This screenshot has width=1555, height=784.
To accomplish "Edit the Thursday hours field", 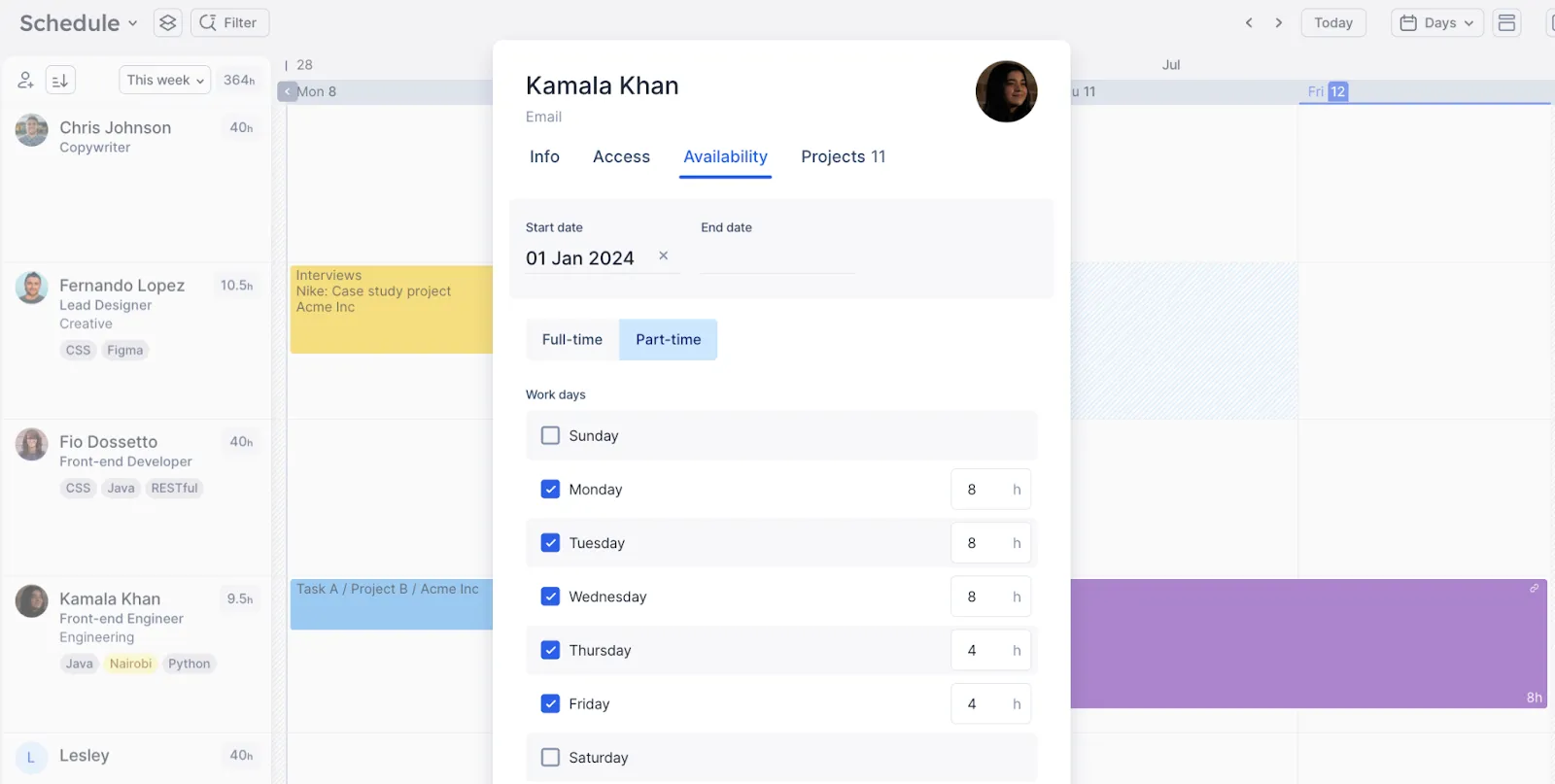I will 990,650.
